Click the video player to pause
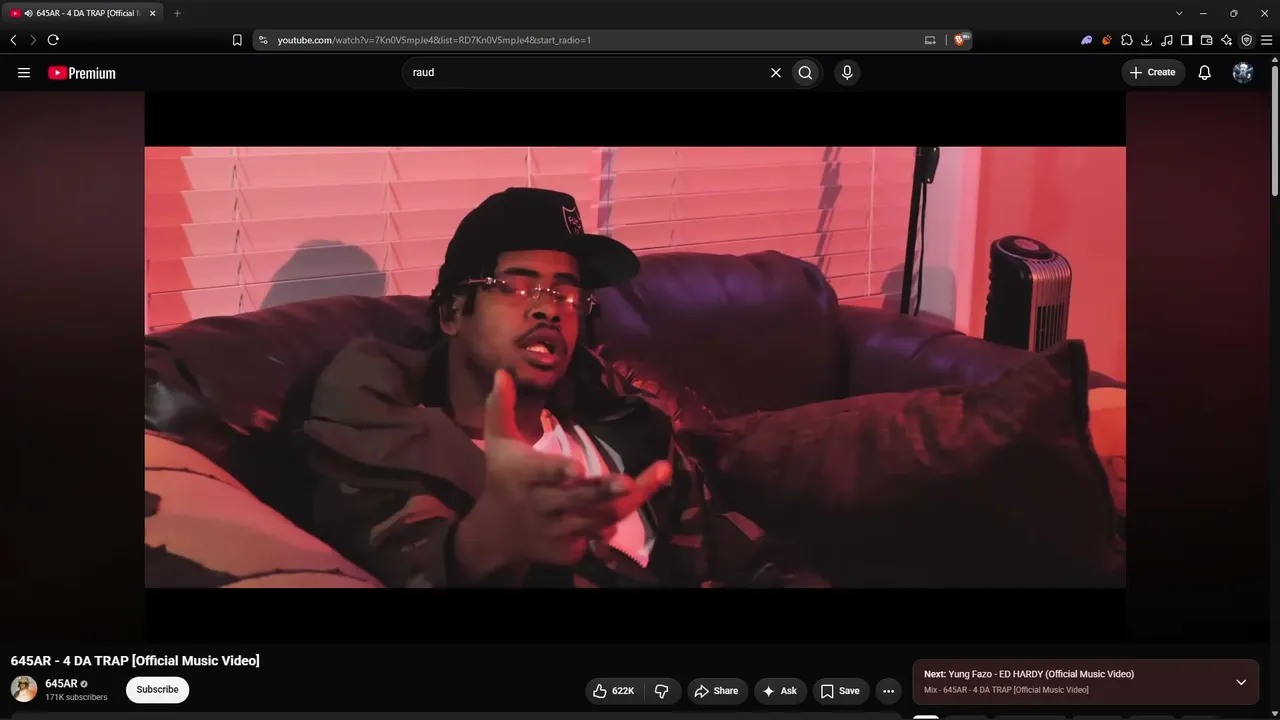1280x720 pixels. (635, 367)
